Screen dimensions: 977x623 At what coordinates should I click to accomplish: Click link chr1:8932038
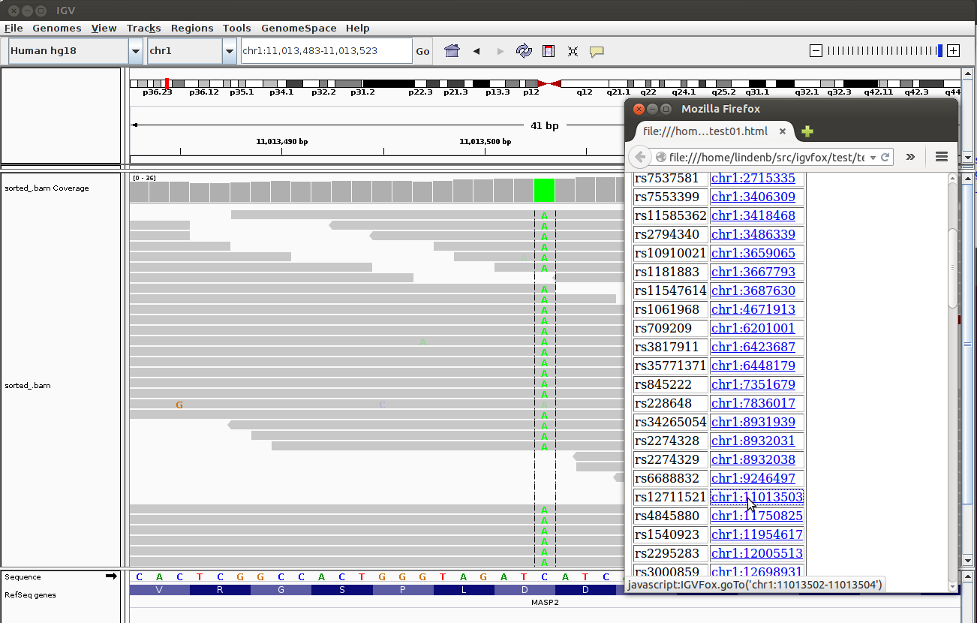pyautogui.click(x=753, y=459)
